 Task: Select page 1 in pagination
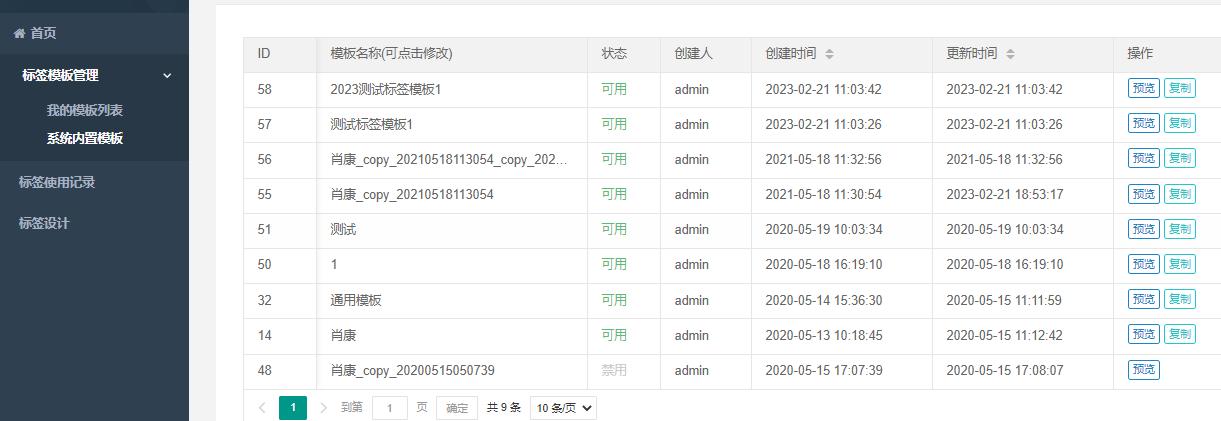pos(293,408)
